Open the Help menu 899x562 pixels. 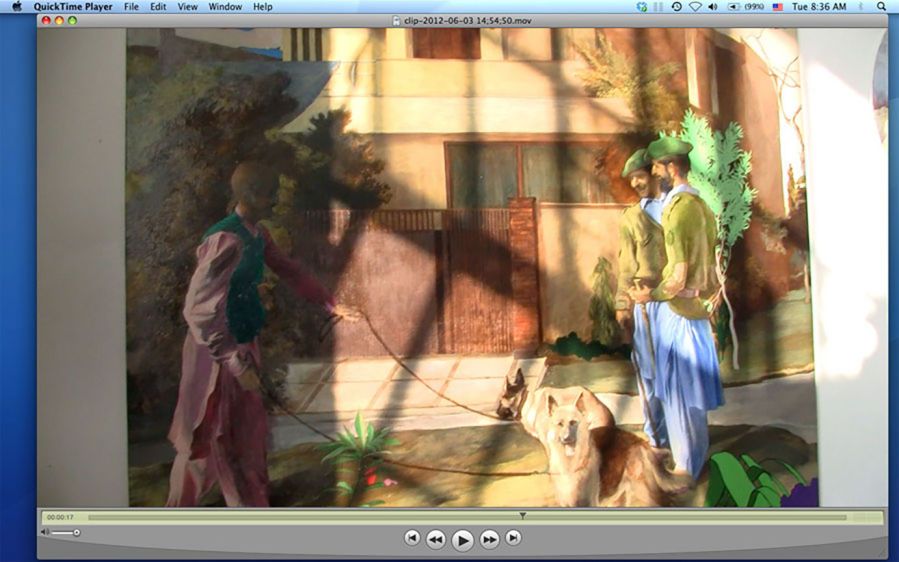pyautogui.click(x=262, y=7)
